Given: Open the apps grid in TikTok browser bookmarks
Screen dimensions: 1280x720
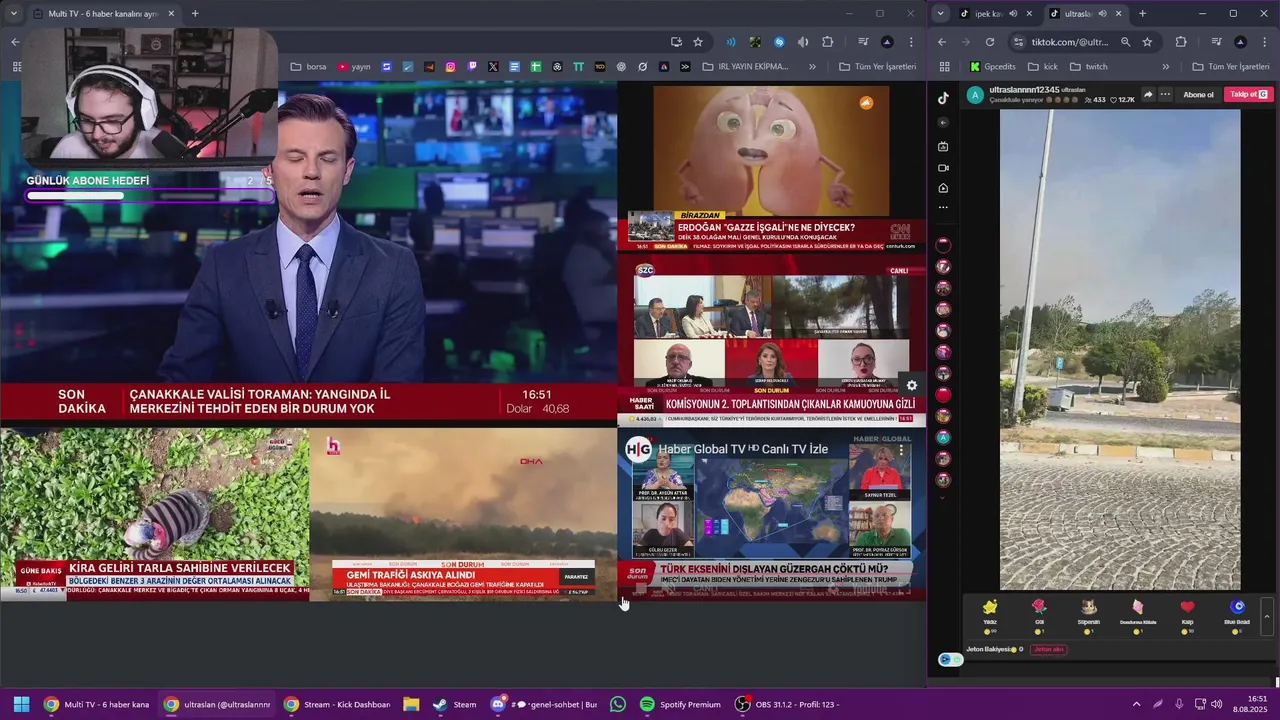Looking at the screenshot, I should (x=944, y=67).
